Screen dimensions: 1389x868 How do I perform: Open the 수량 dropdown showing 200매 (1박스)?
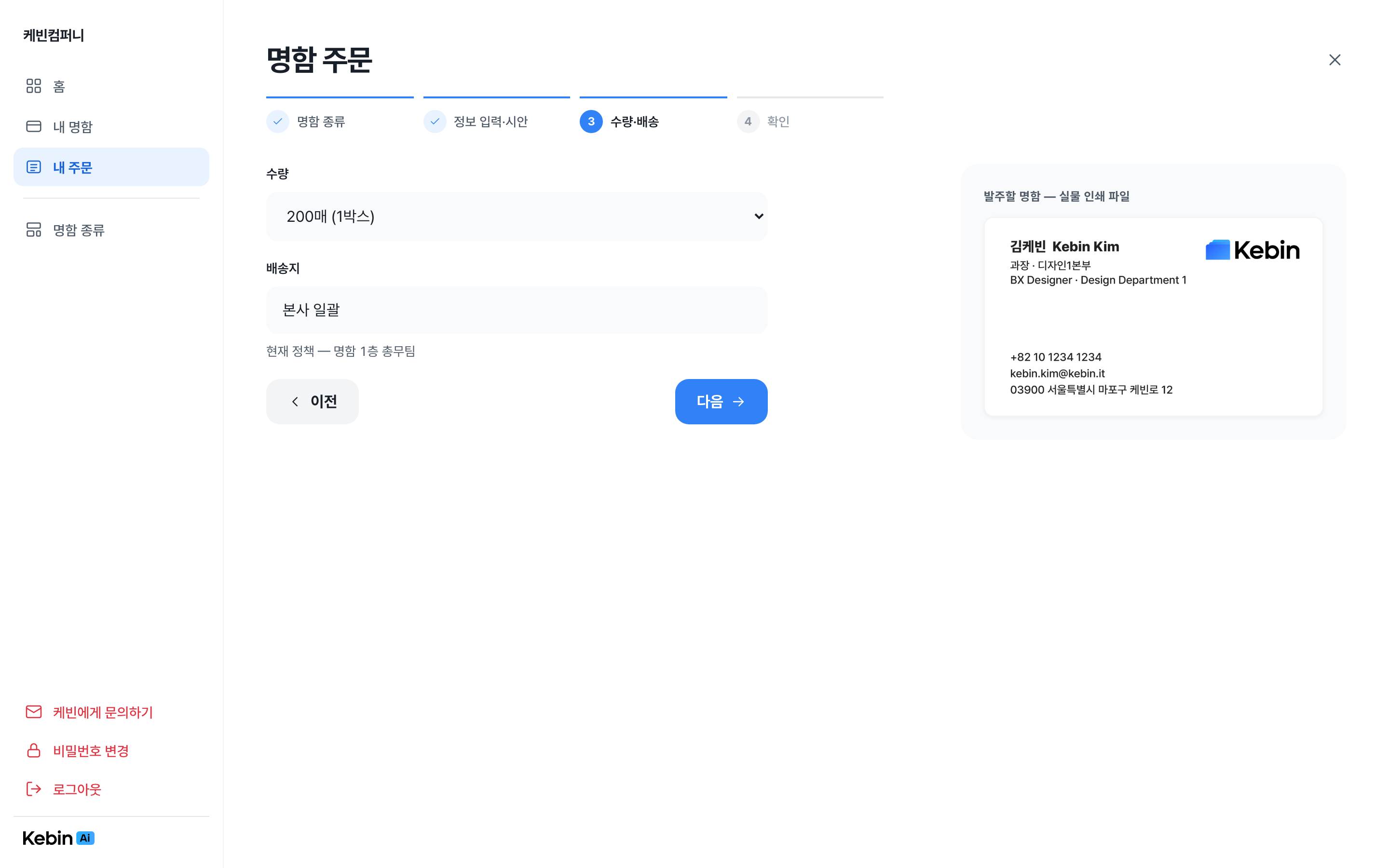(x=517, y=217)
